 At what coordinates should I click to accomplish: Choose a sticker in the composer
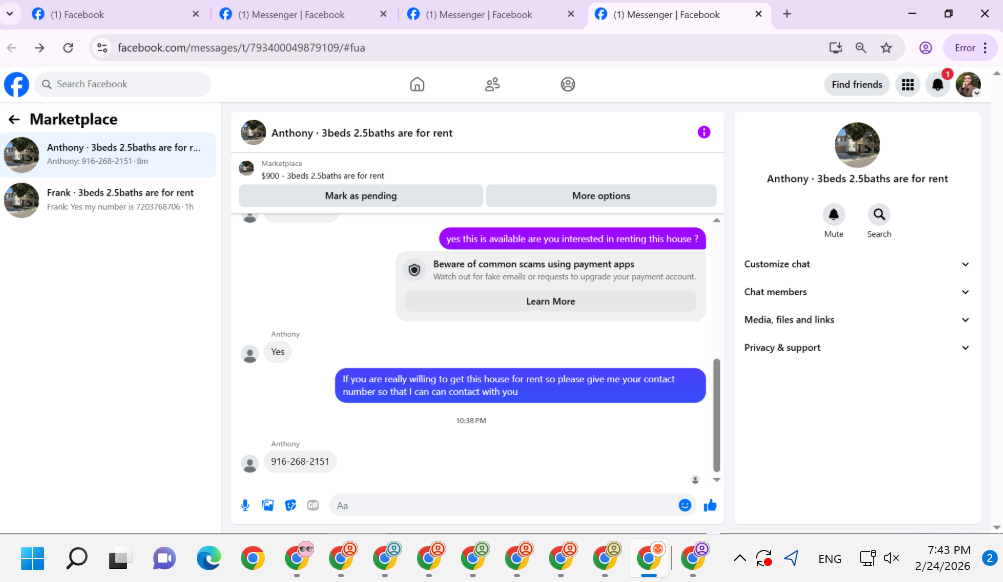[290, 505]
